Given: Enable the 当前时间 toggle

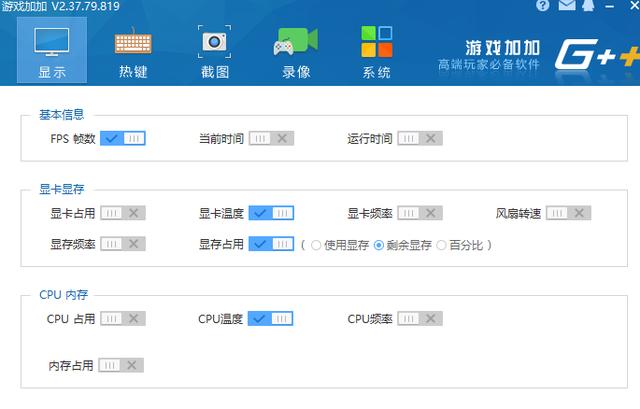Looking at the screenshot, I should click(271, 138).
